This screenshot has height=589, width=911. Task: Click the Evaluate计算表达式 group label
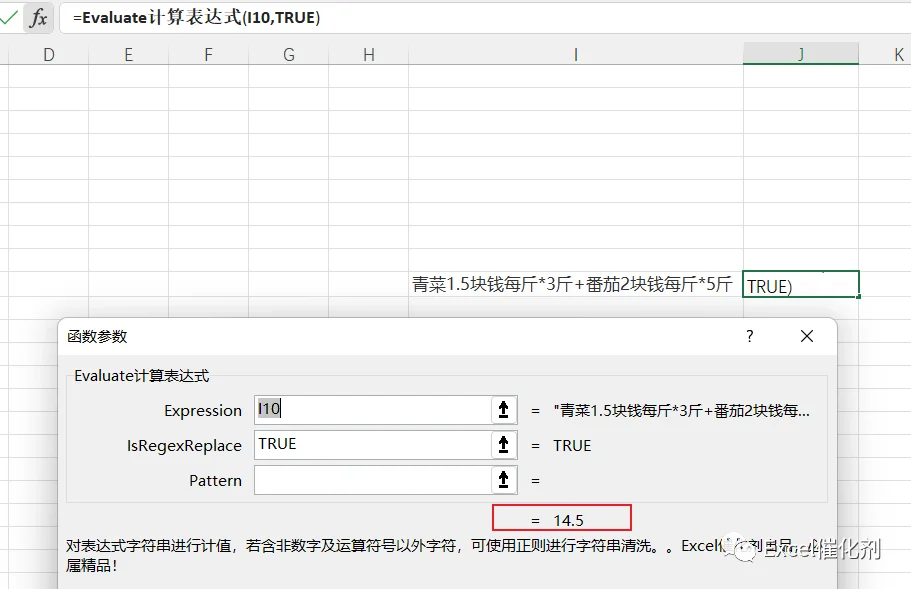142,376
